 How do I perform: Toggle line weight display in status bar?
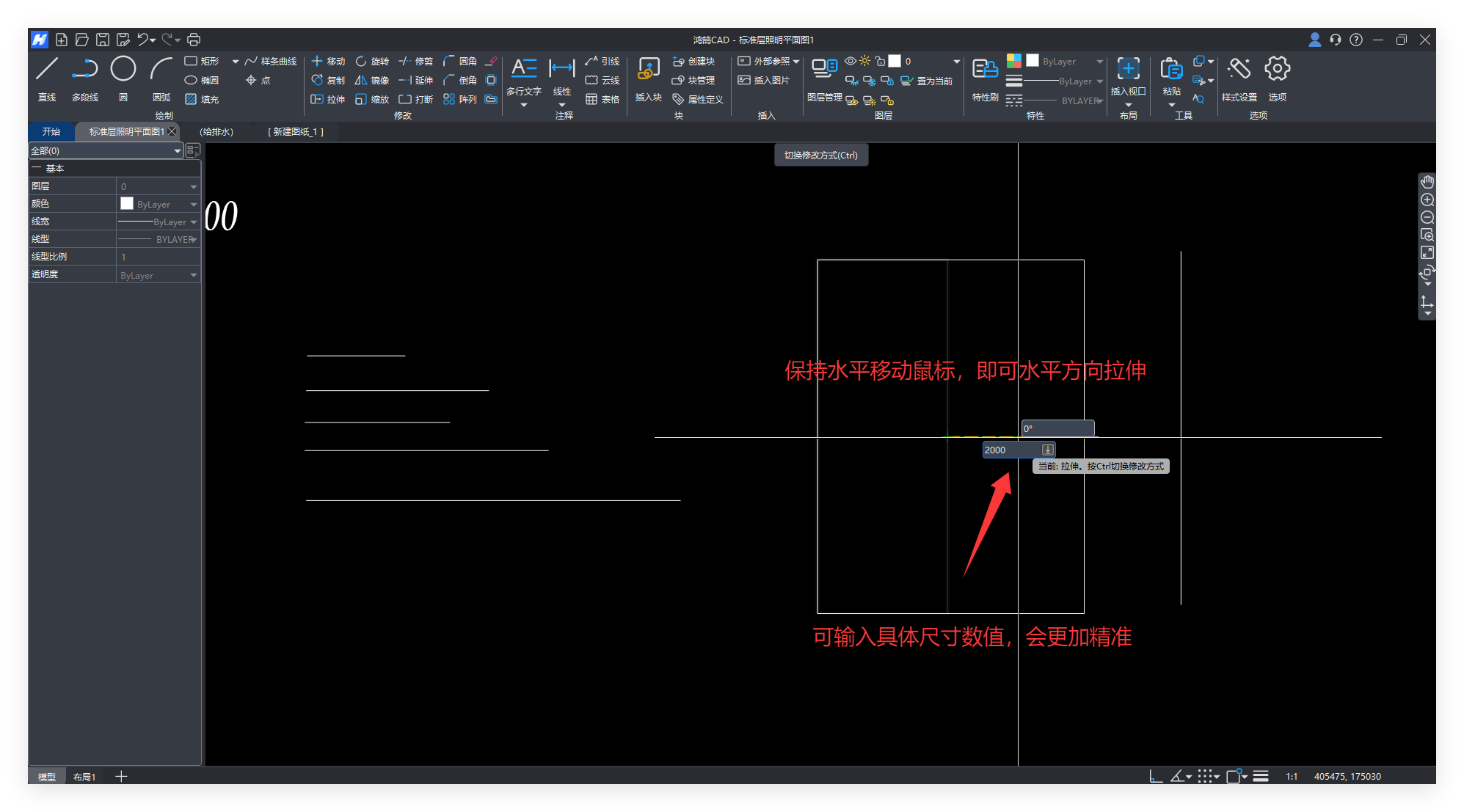point(1261,777)
